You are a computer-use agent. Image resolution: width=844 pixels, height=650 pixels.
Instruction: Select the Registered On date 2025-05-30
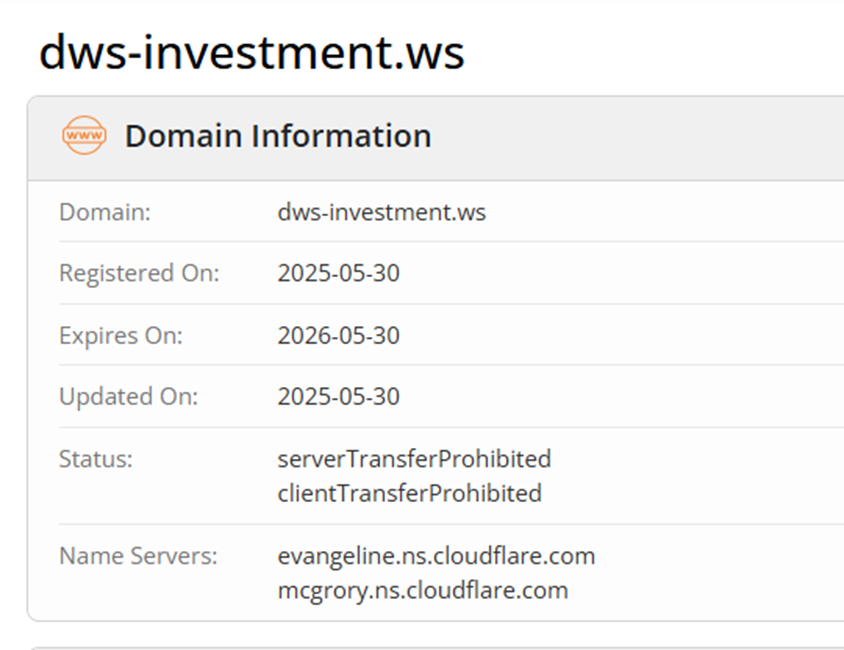pos(339,273)
